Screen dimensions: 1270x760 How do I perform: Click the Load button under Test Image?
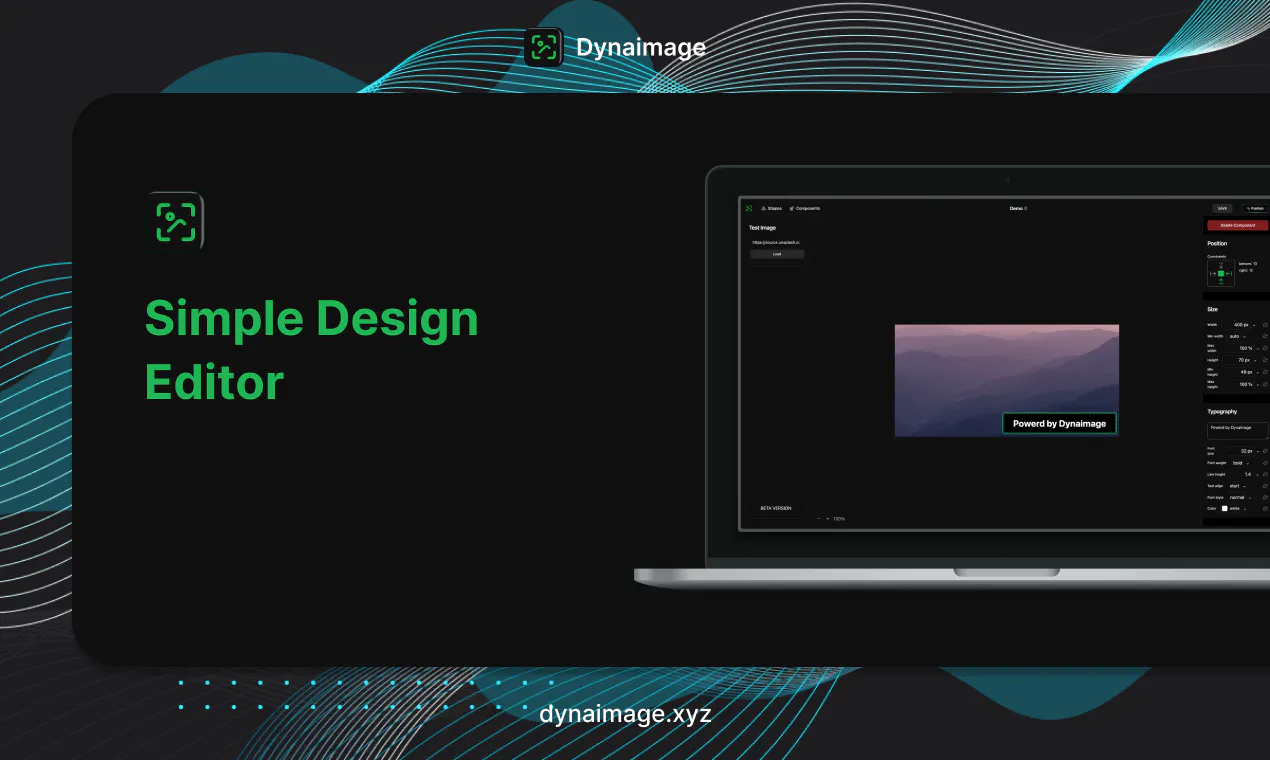pyautogui.click(x=777, y=254)
